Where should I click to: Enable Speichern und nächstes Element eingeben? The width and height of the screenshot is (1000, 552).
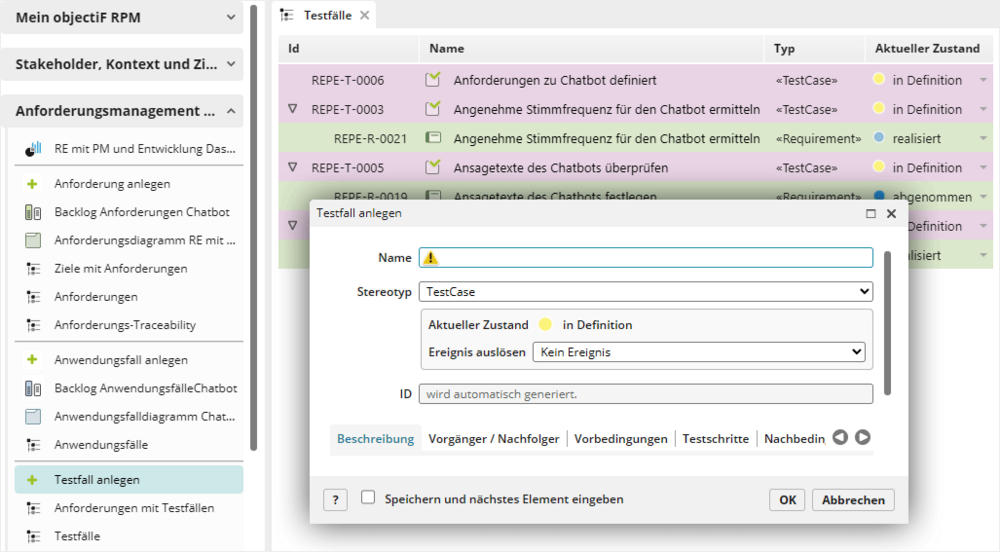[368, 497]
